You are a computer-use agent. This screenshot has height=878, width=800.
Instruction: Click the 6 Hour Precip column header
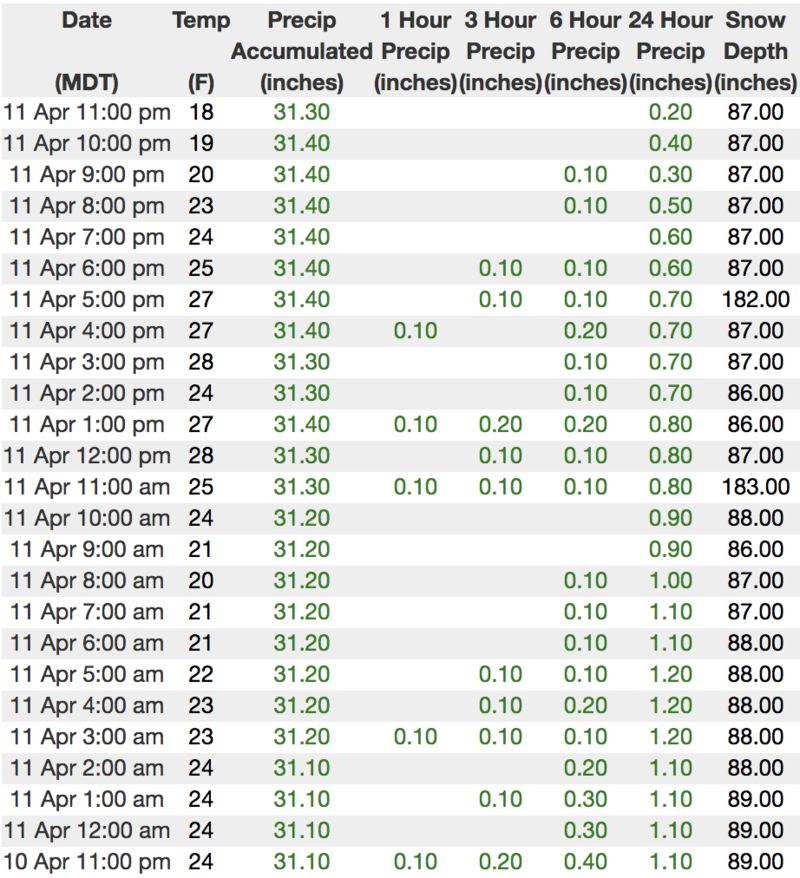tap(585, 50)
